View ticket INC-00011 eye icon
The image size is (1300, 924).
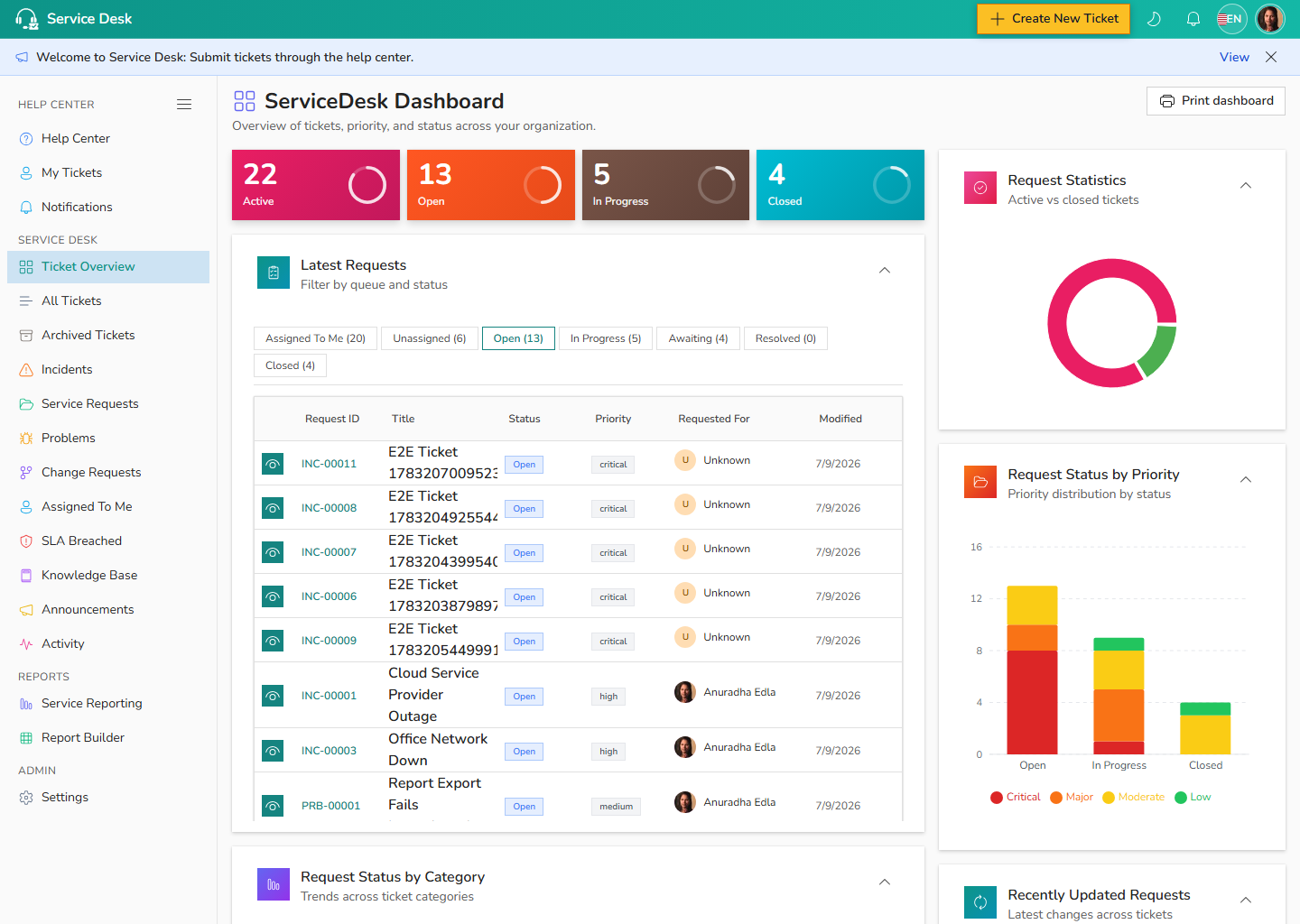273,464
